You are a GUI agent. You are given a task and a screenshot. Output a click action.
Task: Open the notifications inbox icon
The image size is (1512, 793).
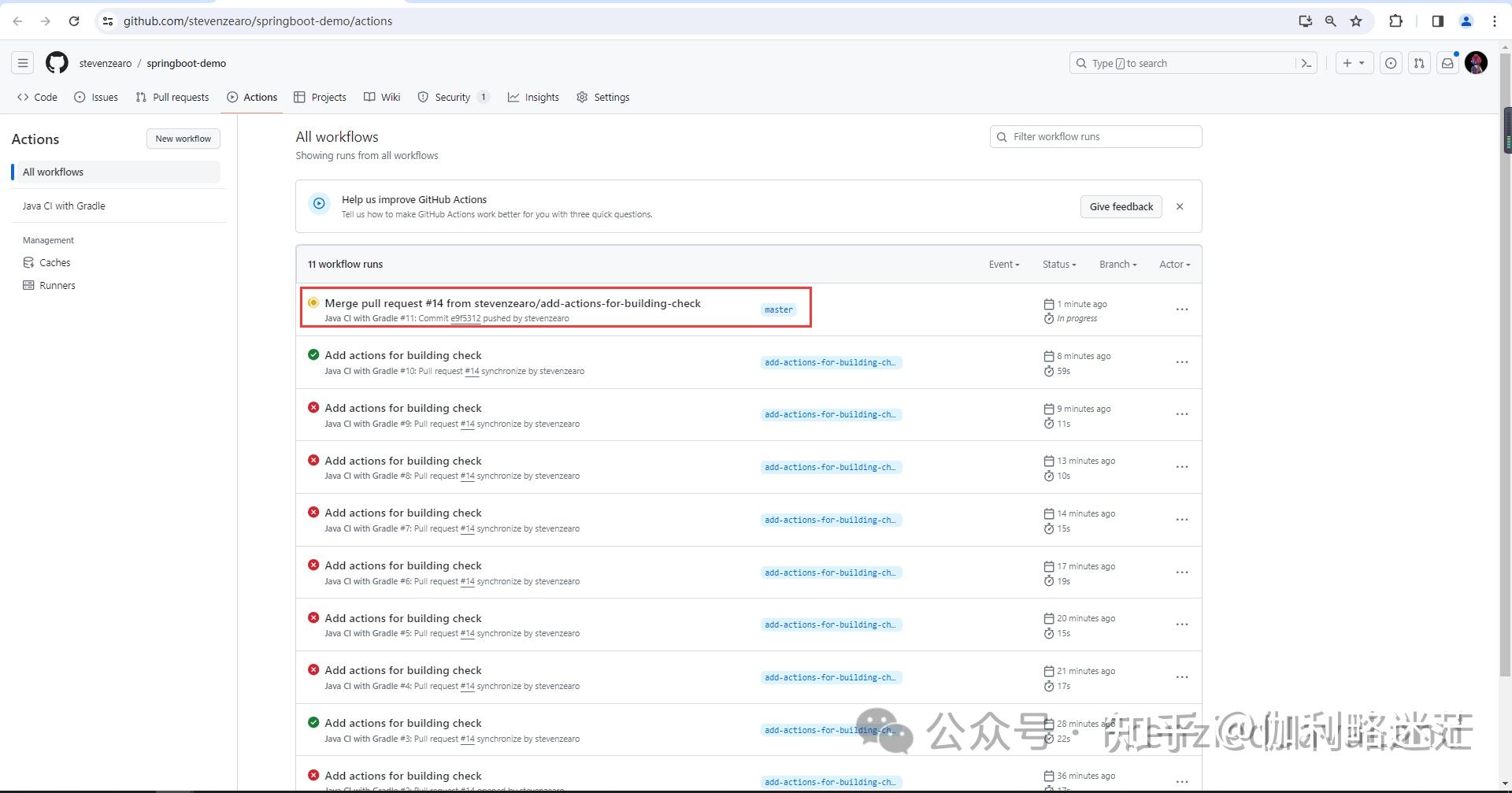point(1447,63)
